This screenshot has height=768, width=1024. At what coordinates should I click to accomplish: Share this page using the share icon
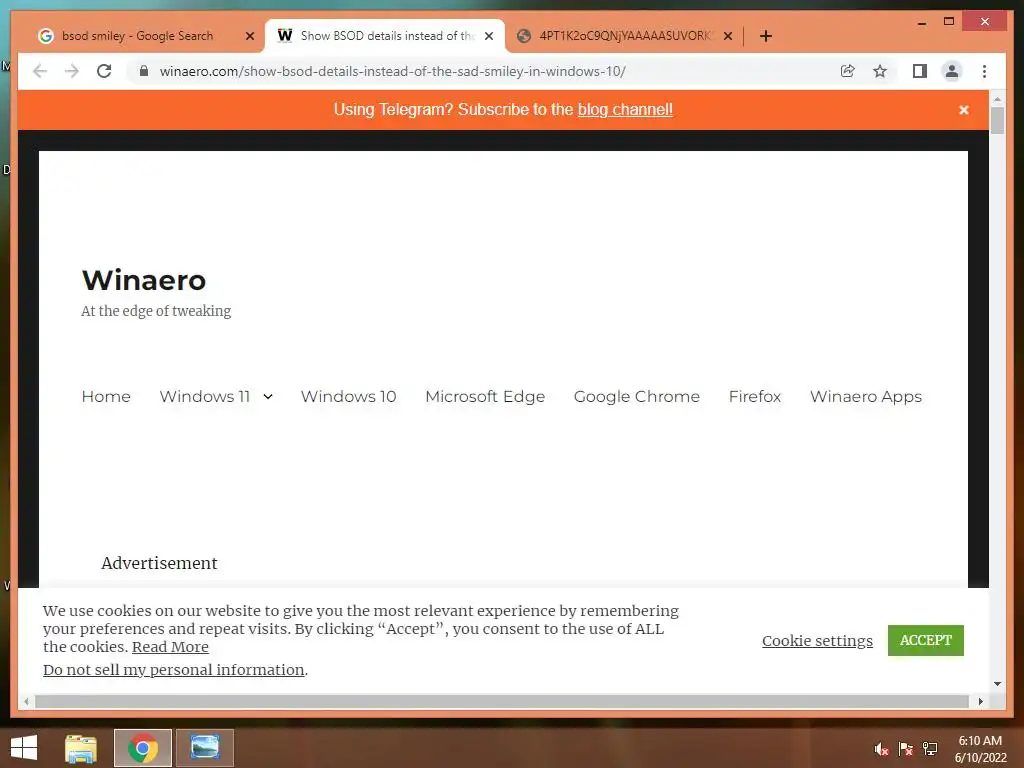pyautogui.click(x=848, y=71)
